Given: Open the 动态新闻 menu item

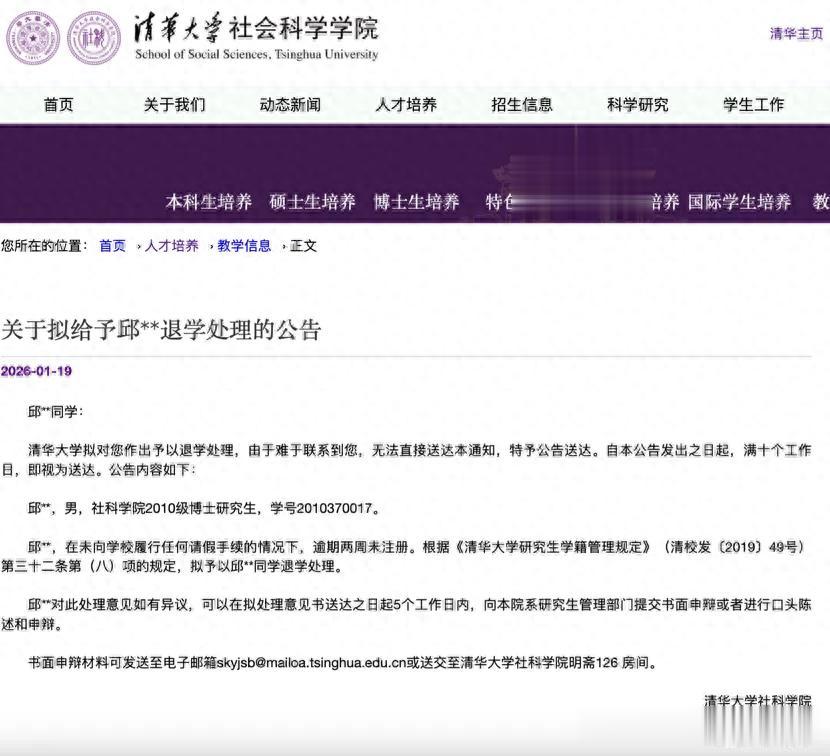Looking at the screenshot, I should click(x=290, y=104).
